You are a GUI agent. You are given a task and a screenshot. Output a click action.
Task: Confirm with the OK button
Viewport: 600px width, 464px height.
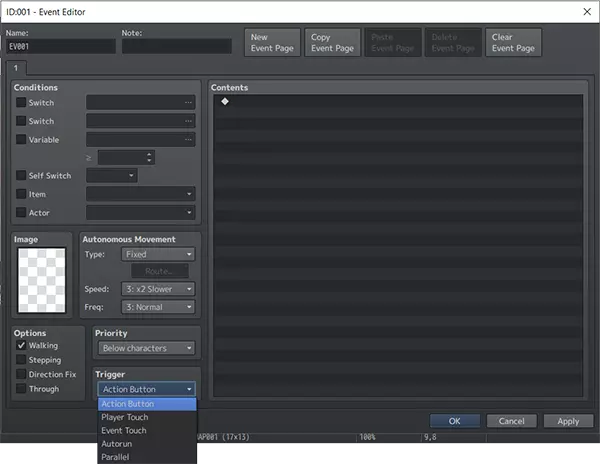455,421
